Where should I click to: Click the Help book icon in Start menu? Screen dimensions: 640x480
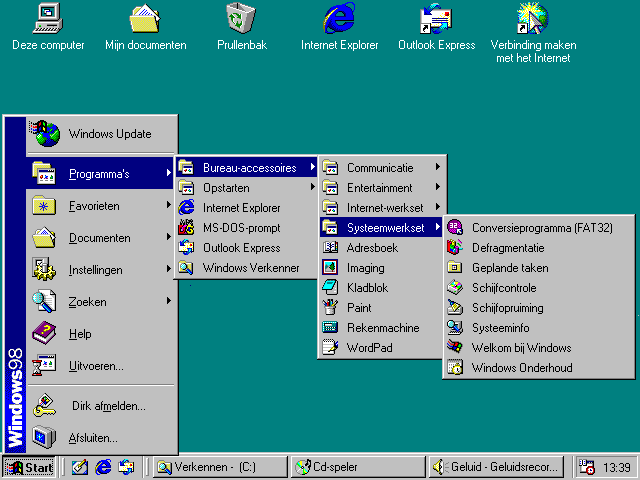coord(44,333)
